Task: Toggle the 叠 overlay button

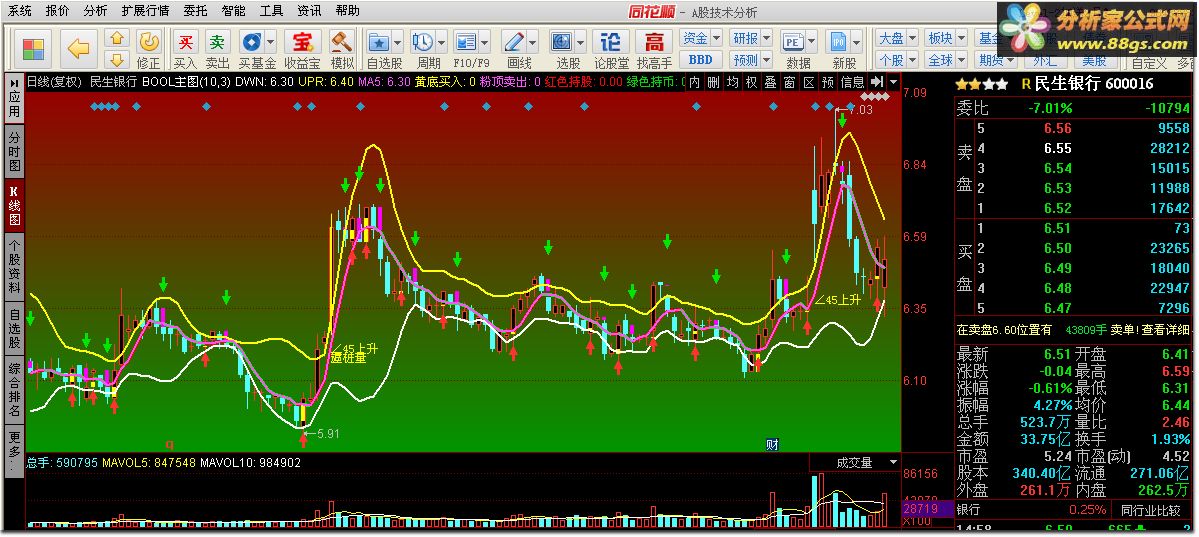Action: point(771,81)
